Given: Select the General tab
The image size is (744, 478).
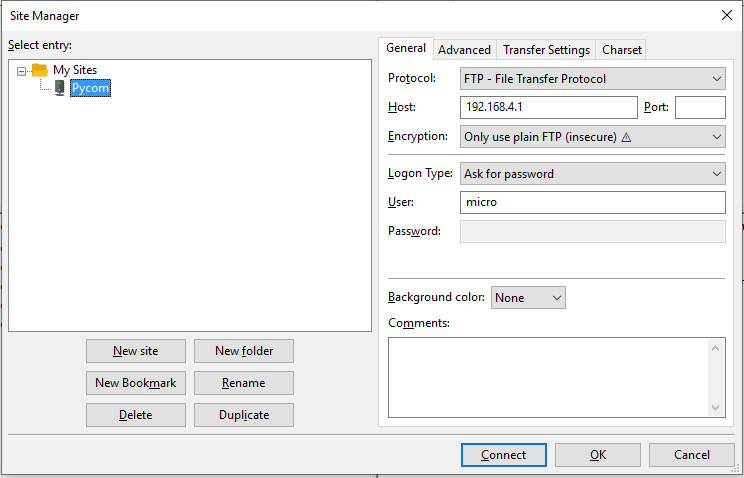Looking at the screenshot, I should 406,48.
